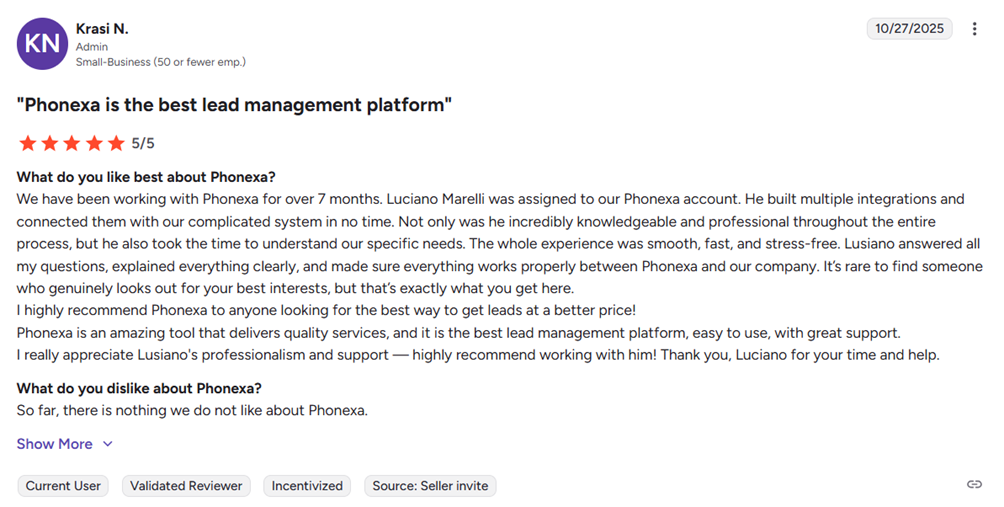Click the Incentivized tag

click(307, 486)
